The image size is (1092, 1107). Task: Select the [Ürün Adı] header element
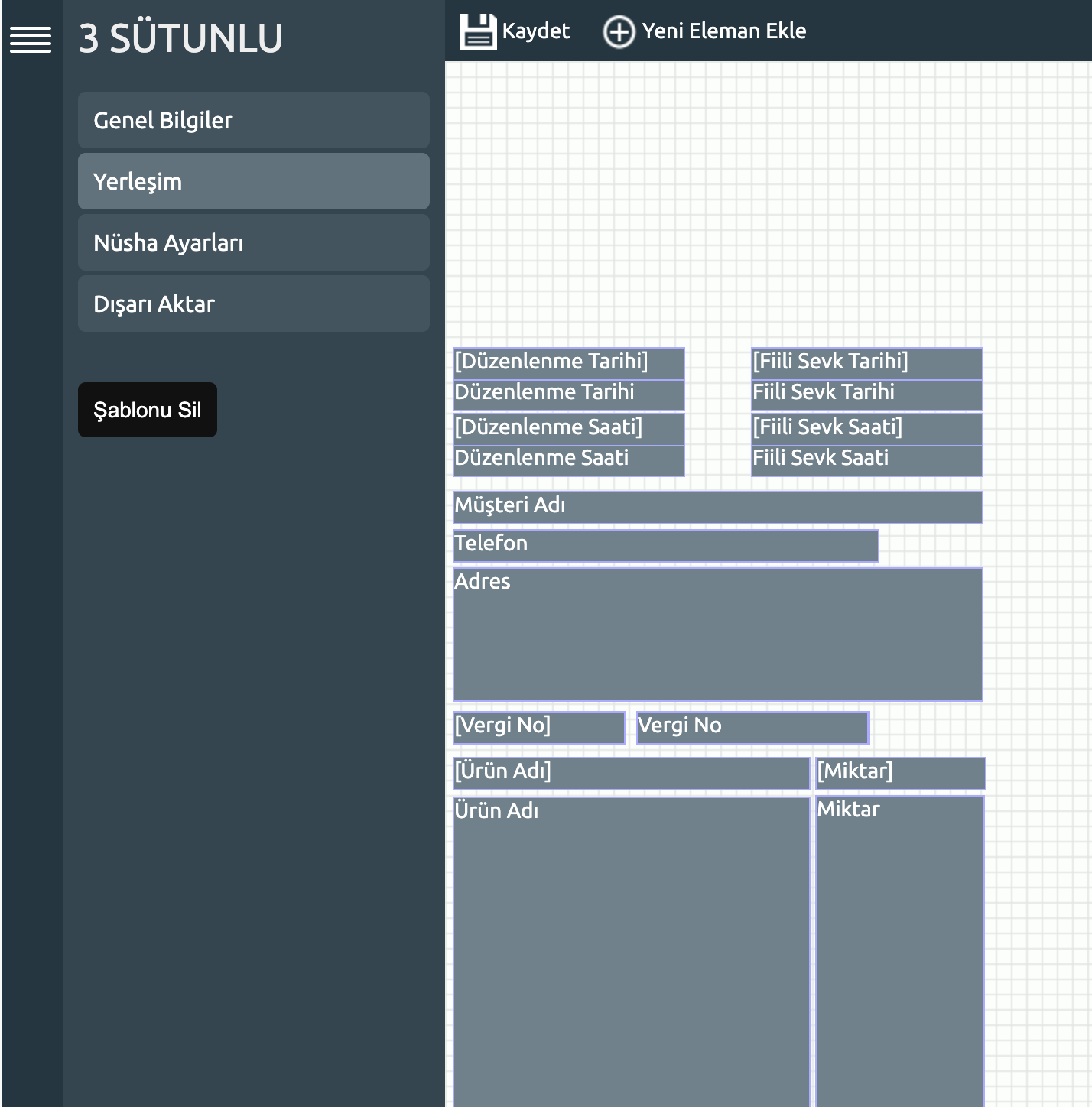631,773
